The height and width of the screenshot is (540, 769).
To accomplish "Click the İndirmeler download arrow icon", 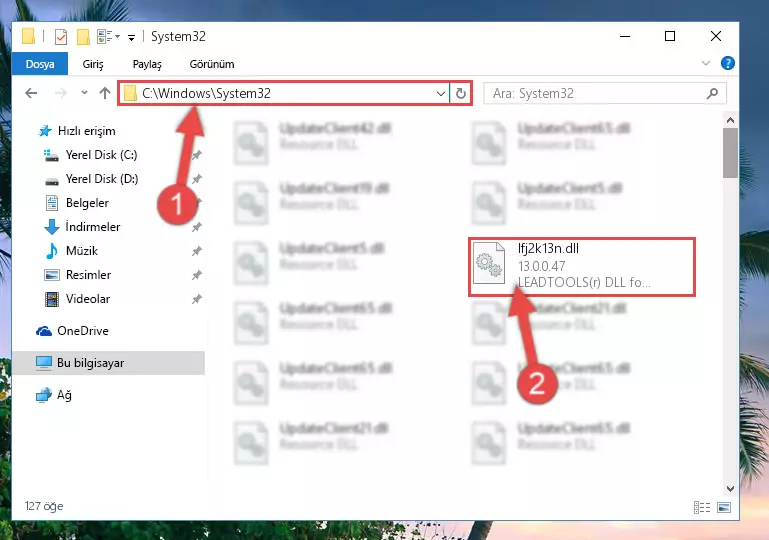I will pyautogui.click(x=51, y=227).
